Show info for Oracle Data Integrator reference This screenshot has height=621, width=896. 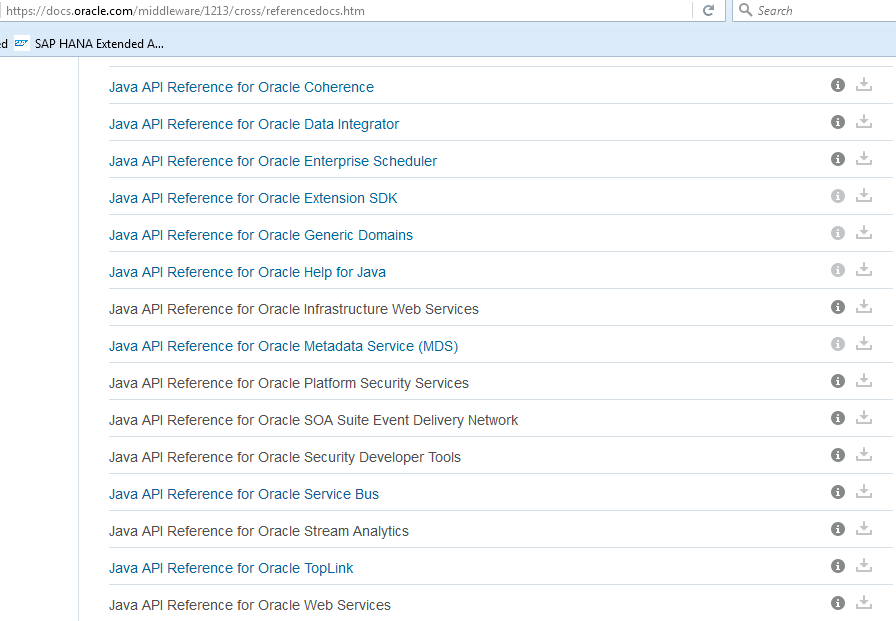click(x=838, y=122)
